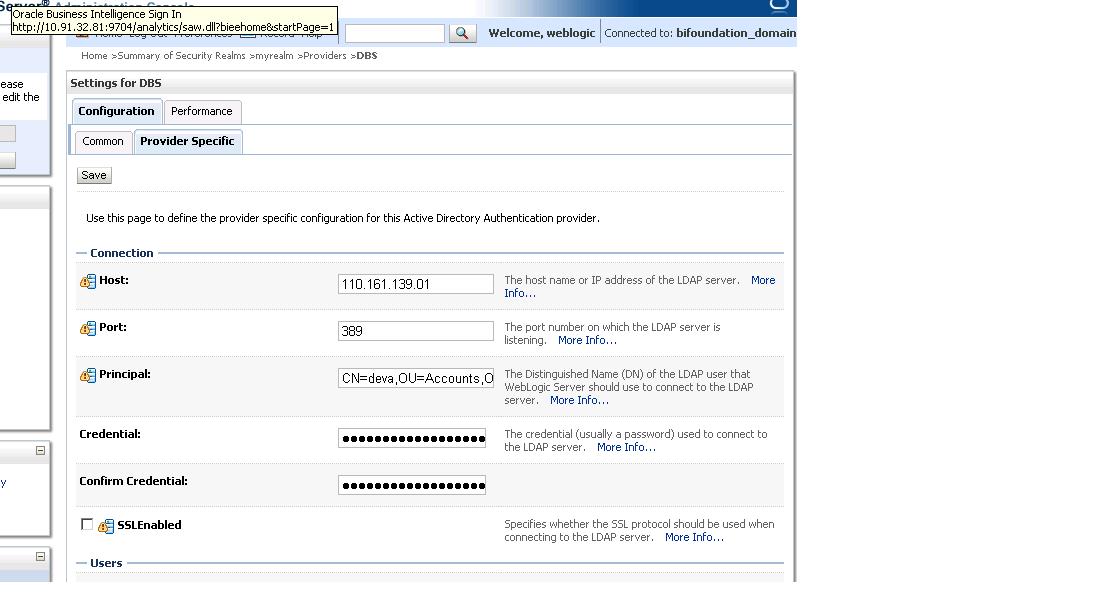Click the DBS breadcrumb text
This screenshot has height=600, width=1100.
point(367,55)
